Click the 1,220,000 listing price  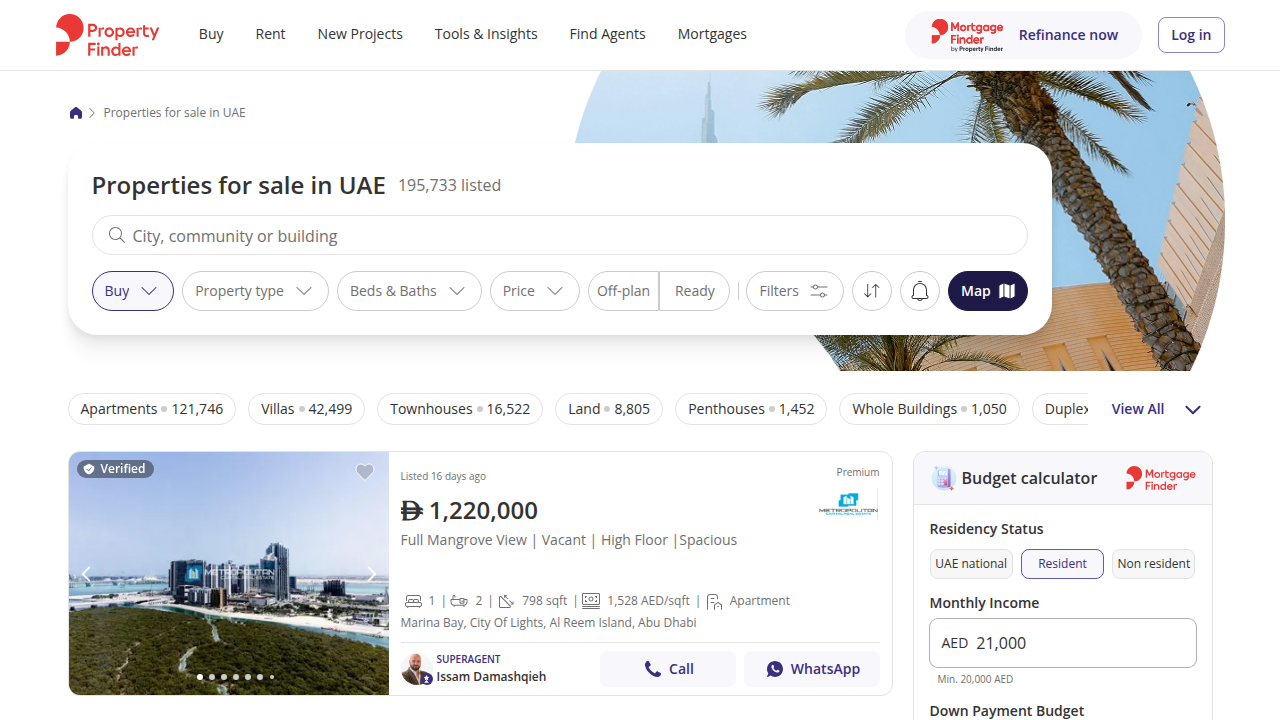[469, 510]
